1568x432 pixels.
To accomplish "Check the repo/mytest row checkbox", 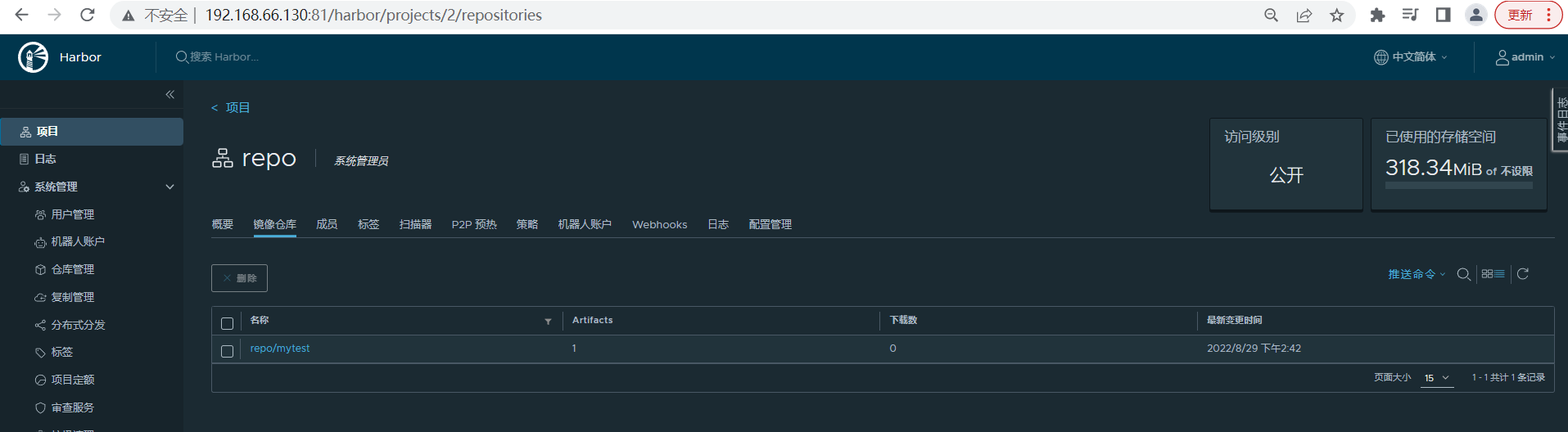I will click(228, 351).
